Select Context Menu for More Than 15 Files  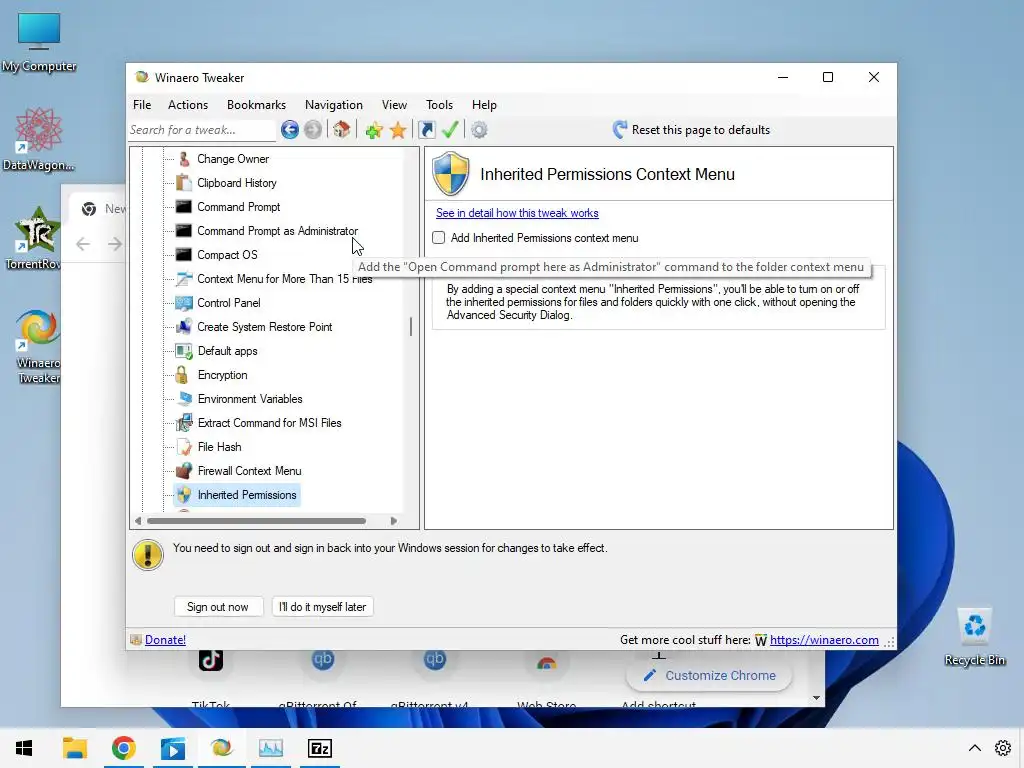tap(285, 279)
